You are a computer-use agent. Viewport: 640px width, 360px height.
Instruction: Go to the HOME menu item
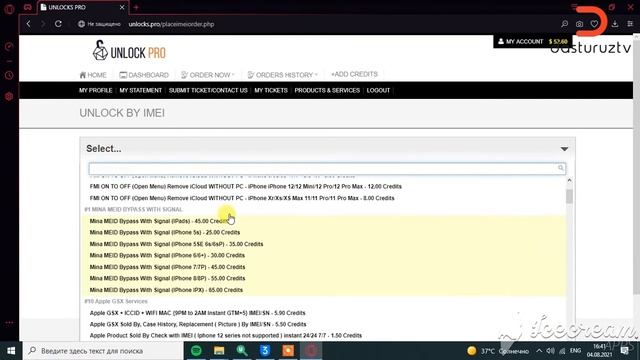pyautogui.click(x=93, y=75)
